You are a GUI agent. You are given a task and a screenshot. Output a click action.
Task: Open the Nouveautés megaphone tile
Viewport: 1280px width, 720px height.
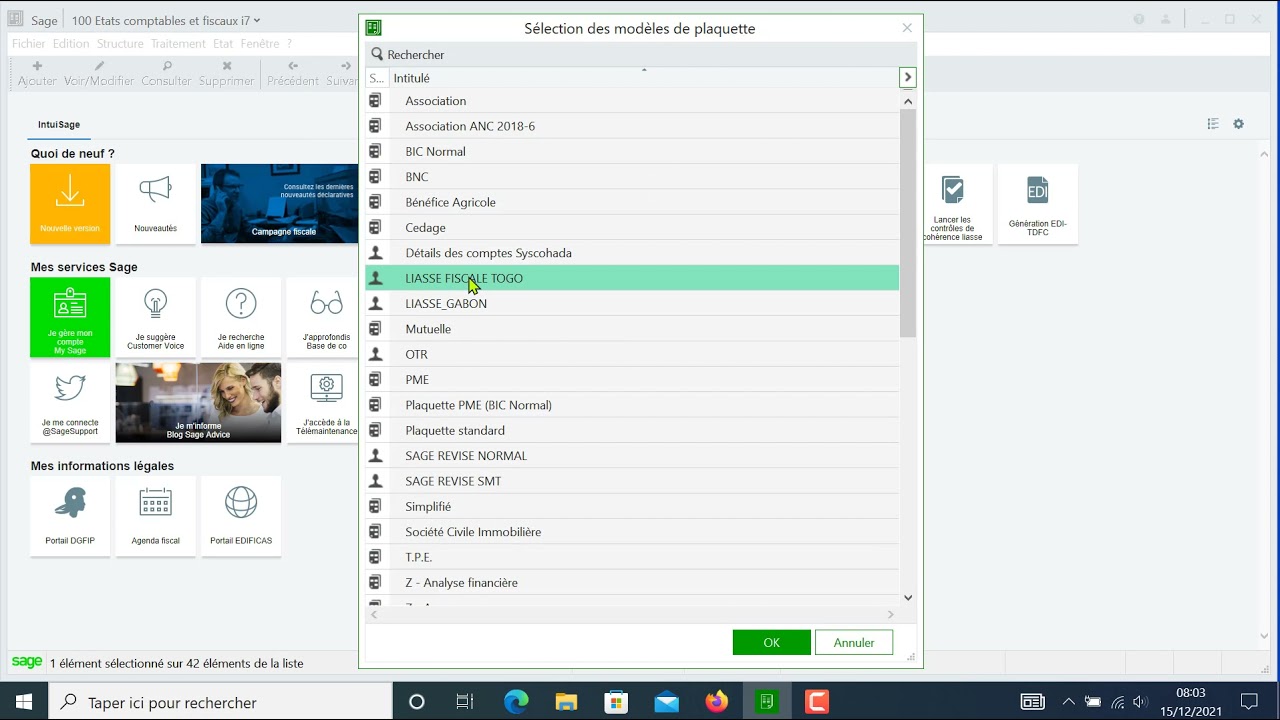point(155,204)
